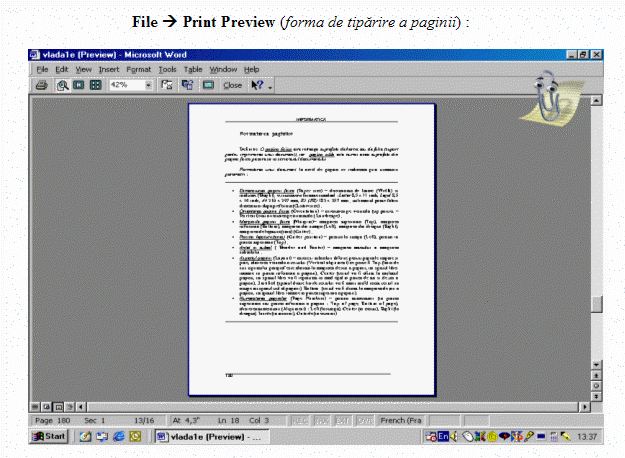Open the Help menu
625x458 pixels.
(252, 69)
